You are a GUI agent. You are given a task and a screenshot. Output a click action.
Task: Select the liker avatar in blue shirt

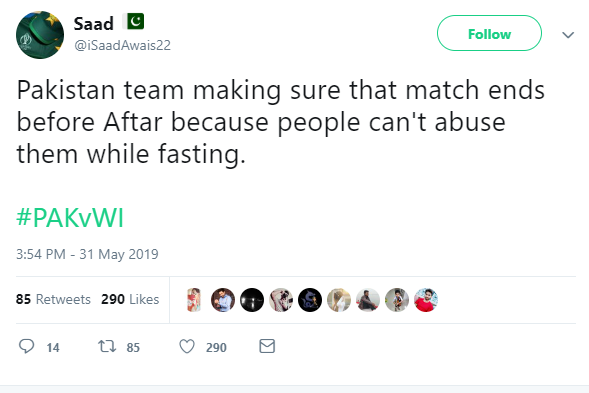[223, 300]
